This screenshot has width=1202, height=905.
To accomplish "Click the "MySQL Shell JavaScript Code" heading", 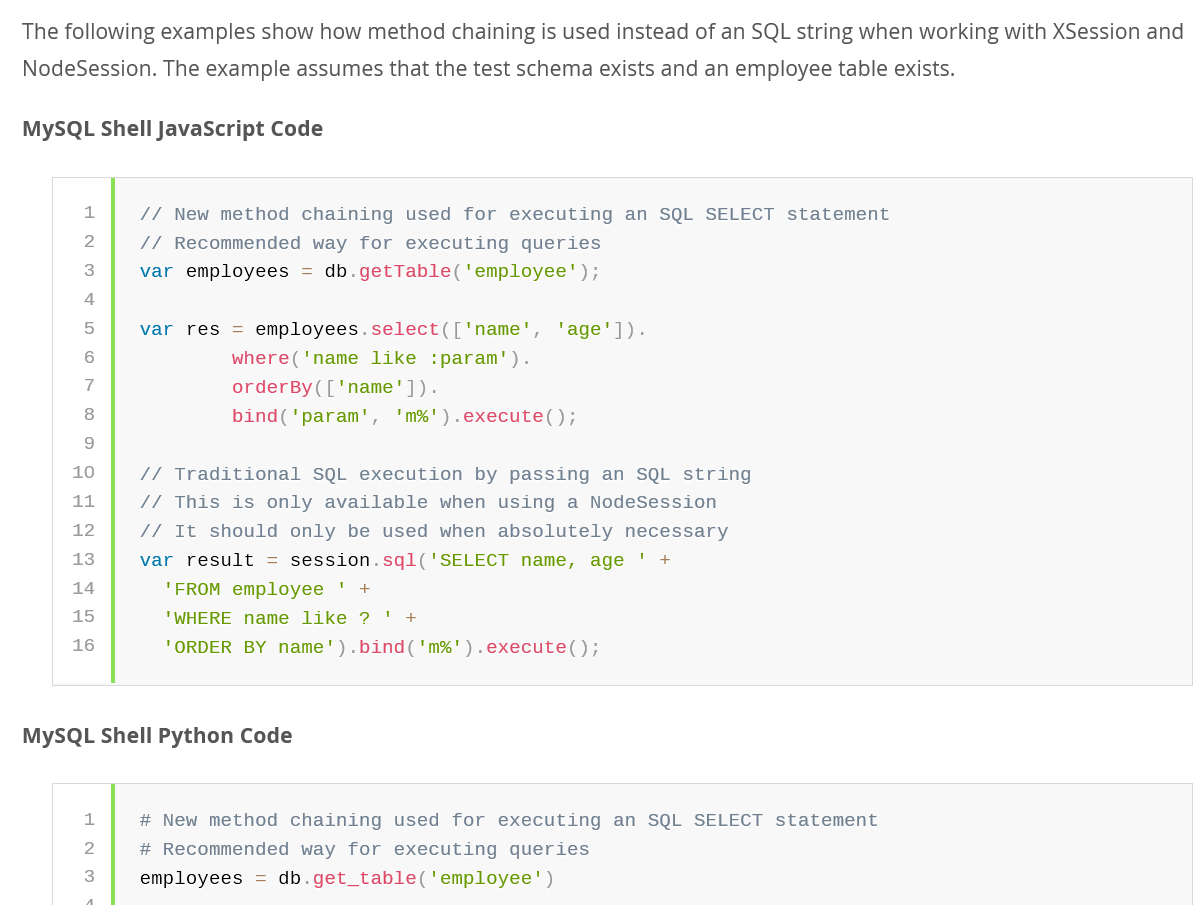I will coord(172,129).
